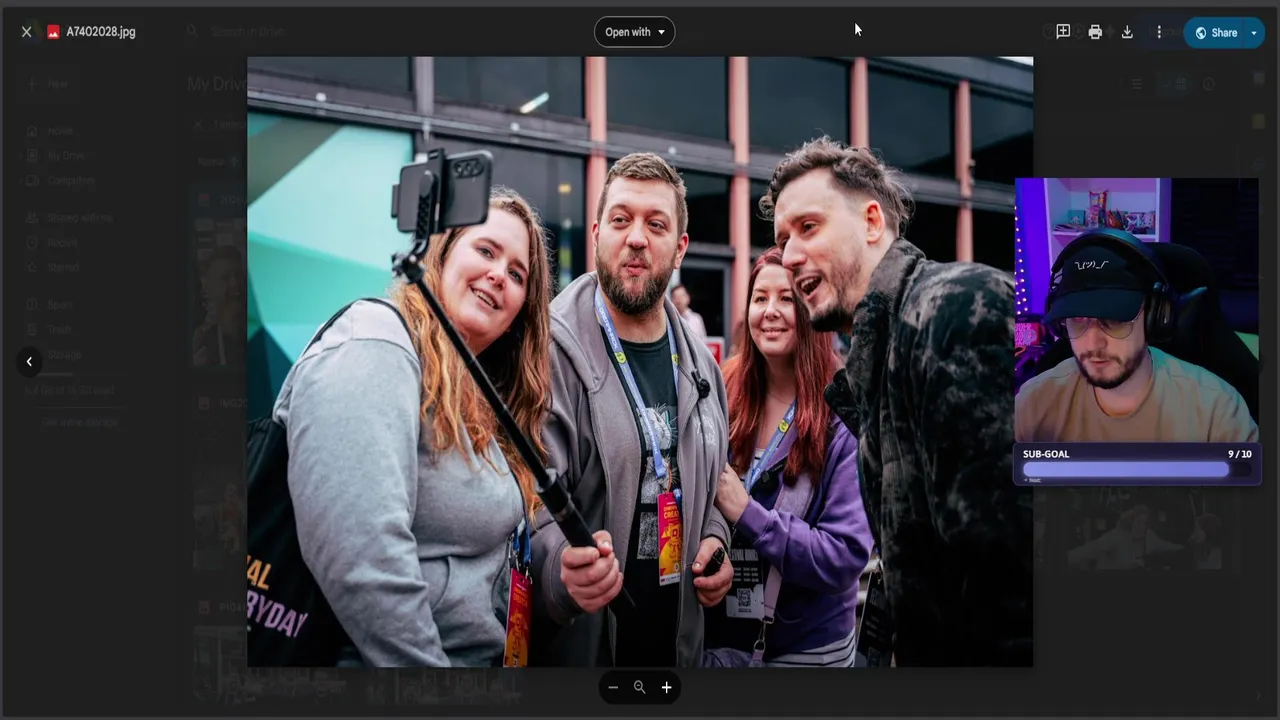
Task: Zoom in with the plus button
Action: 666,687
